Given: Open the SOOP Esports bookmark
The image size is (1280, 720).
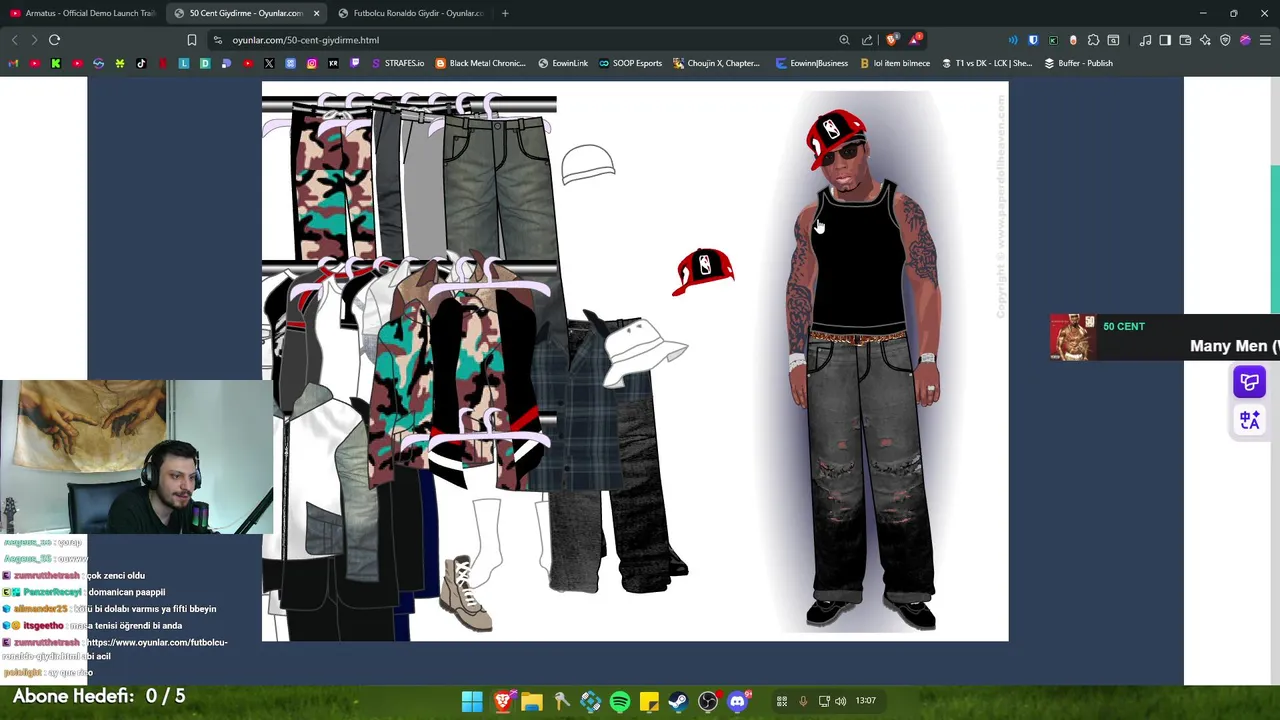Looking at the screenshot, I should tap(631, 63).
